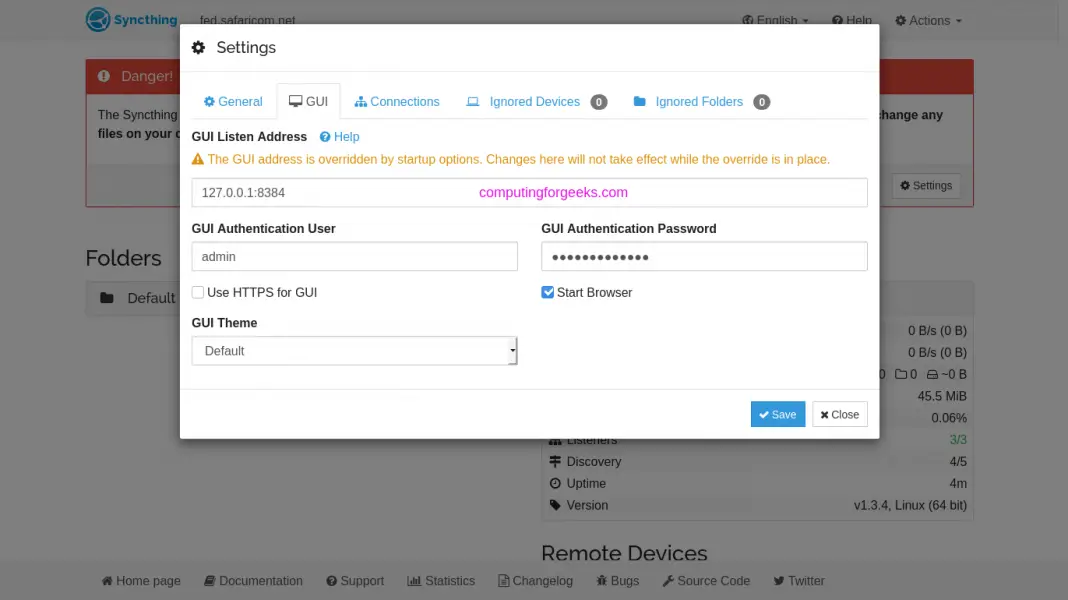1068x600 pixels.
Task: Open the Actions dropdown menu
Action: click(928, 19)
